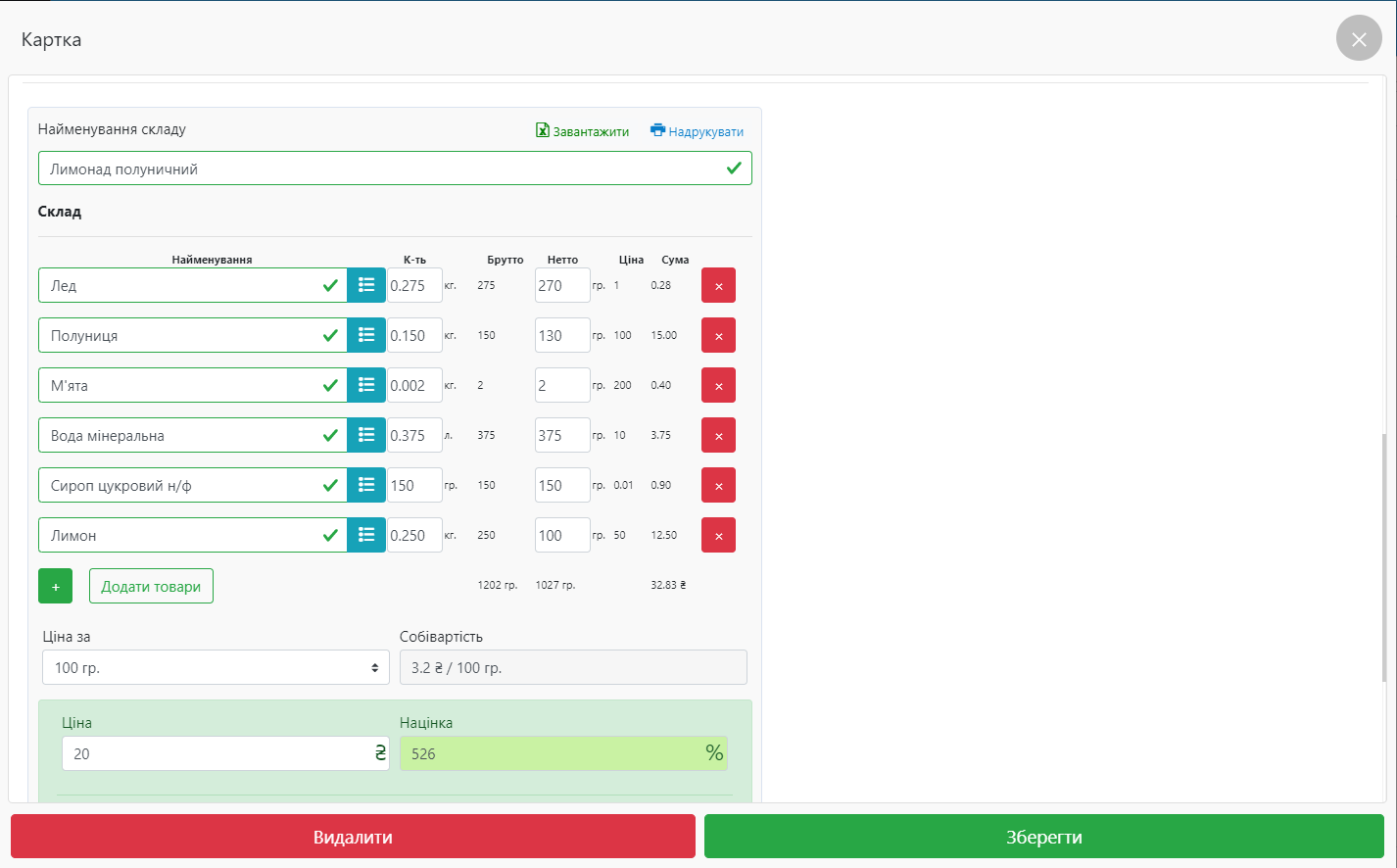Open product list for М'ята ingredient

tap(366, 385)
